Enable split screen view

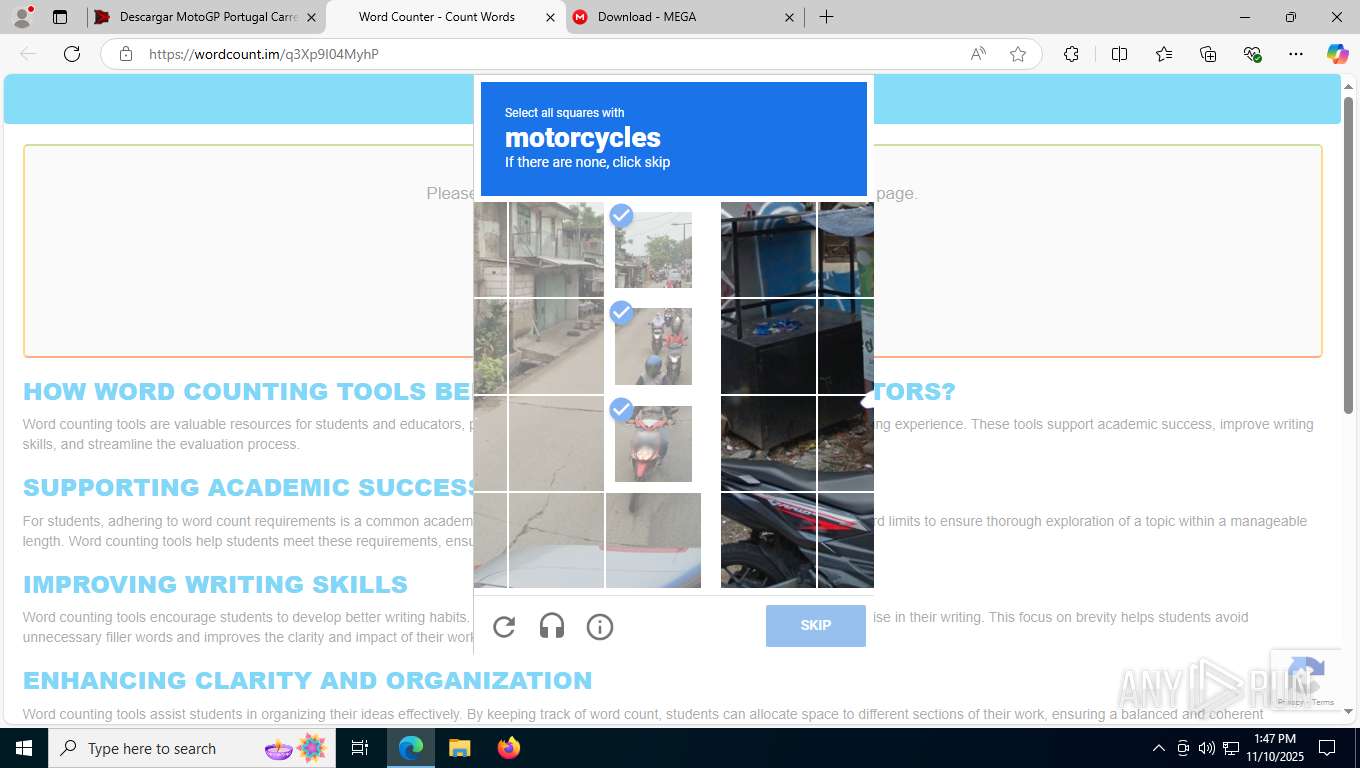(x=1119, y=54)
